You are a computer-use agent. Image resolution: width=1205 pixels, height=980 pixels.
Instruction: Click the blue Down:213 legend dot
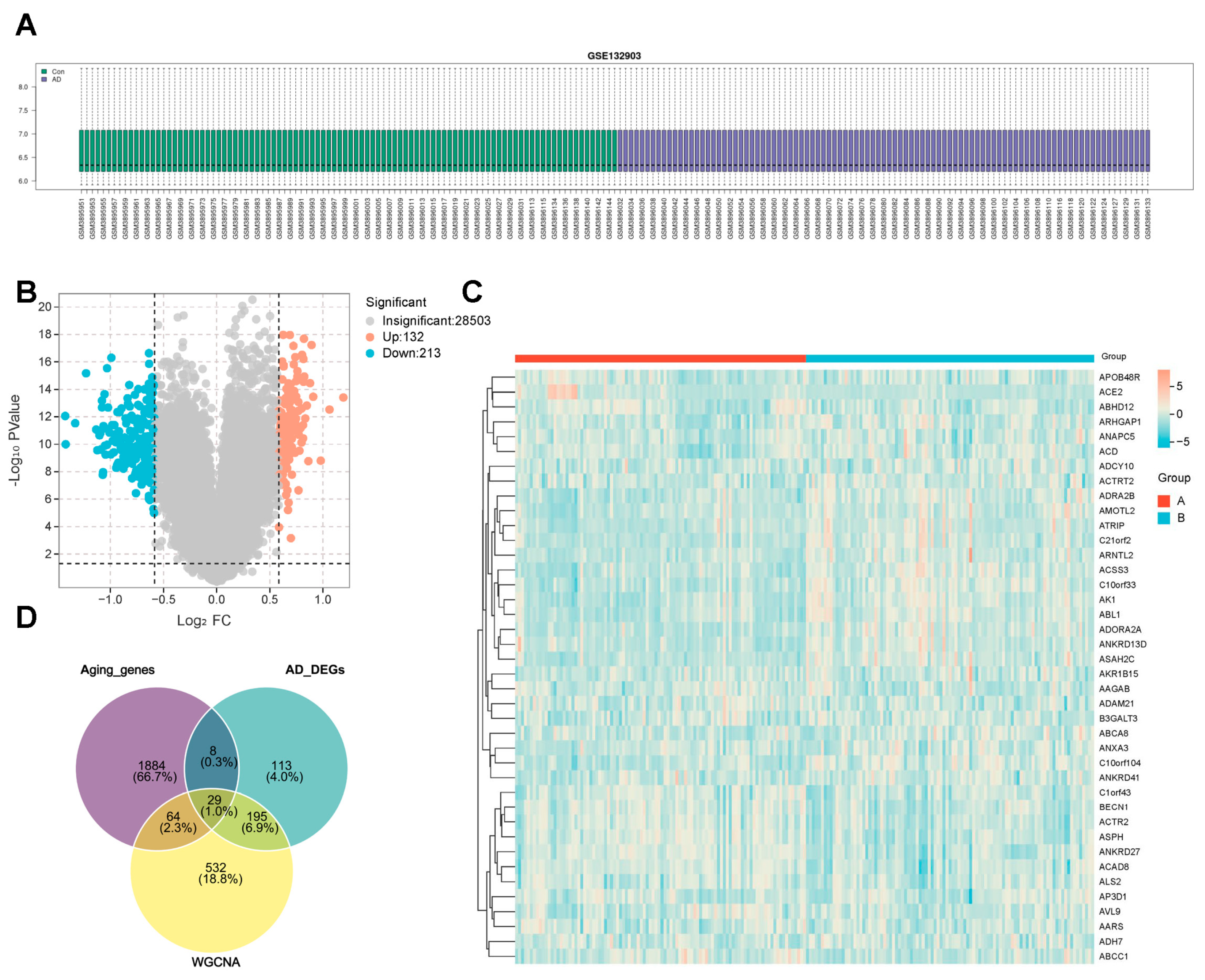[370, 353]
